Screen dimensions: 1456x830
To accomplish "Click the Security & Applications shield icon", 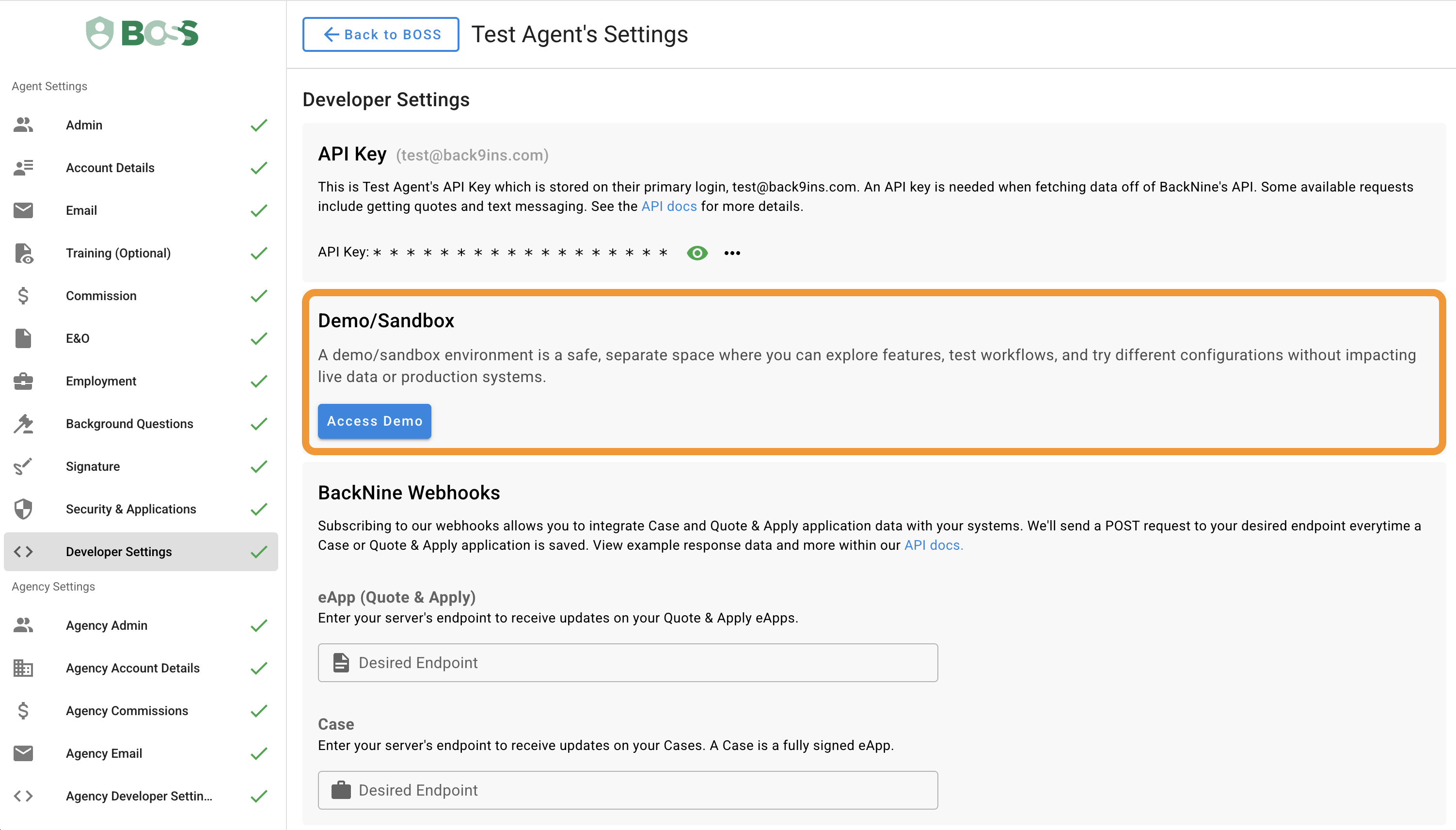I will tap(23, 509).
